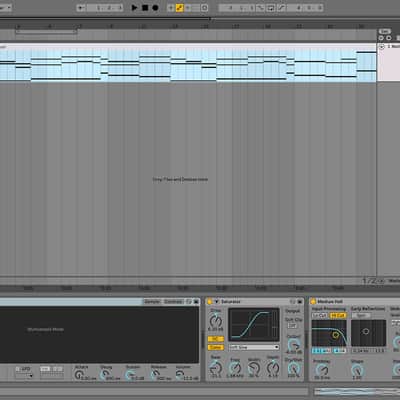Click the Saturator Base knob
Screen dimensions: 400x400
(215, 368)
